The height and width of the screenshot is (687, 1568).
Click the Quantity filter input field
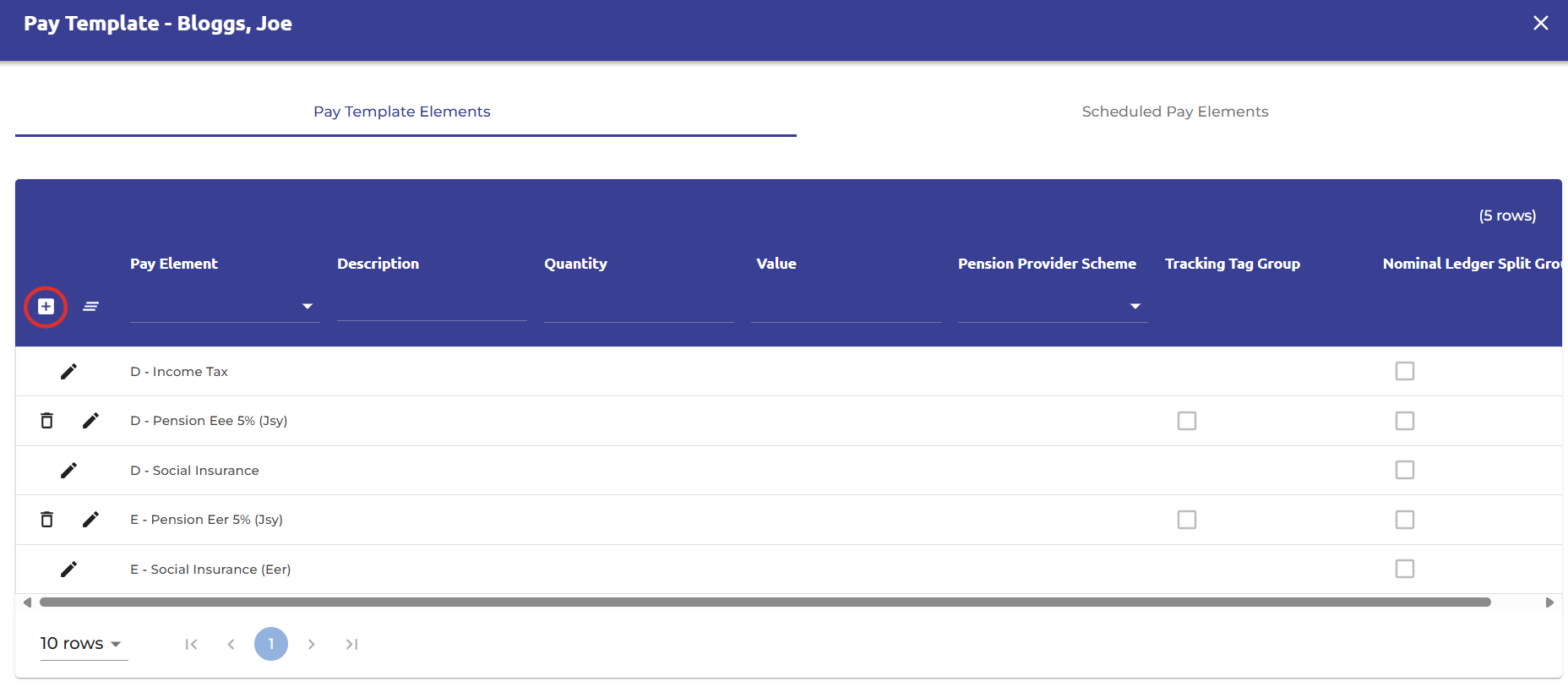[639, 306]
